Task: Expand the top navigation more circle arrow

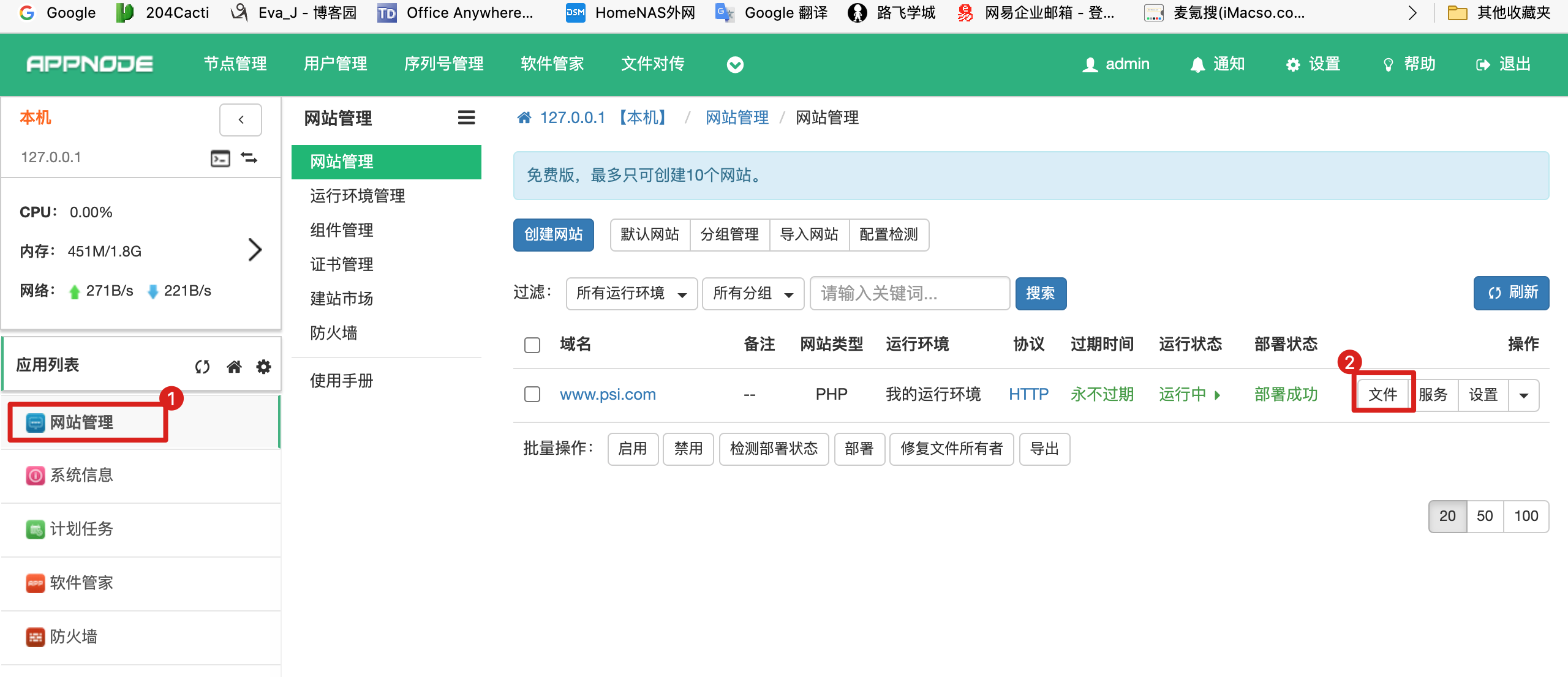Action: pos(735,64)
